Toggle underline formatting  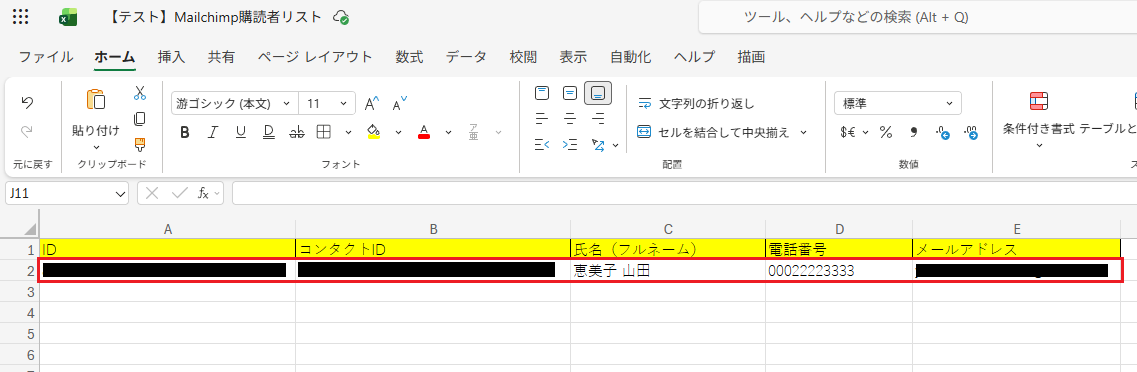click(241, 132)
